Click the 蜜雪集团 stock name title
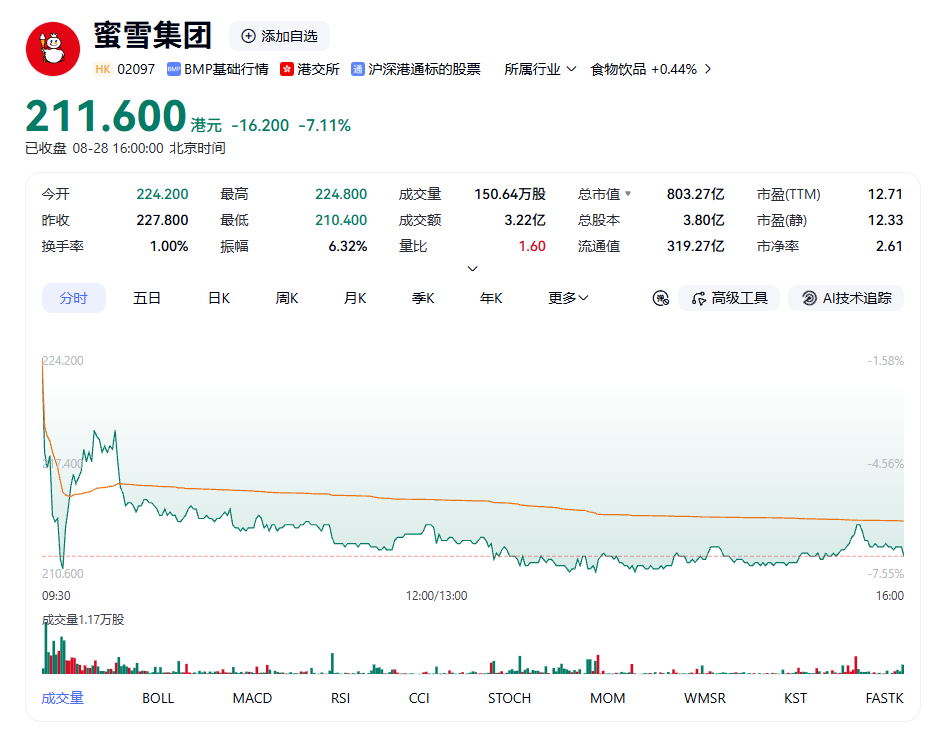The image size is (932, 735). point(153,35)
